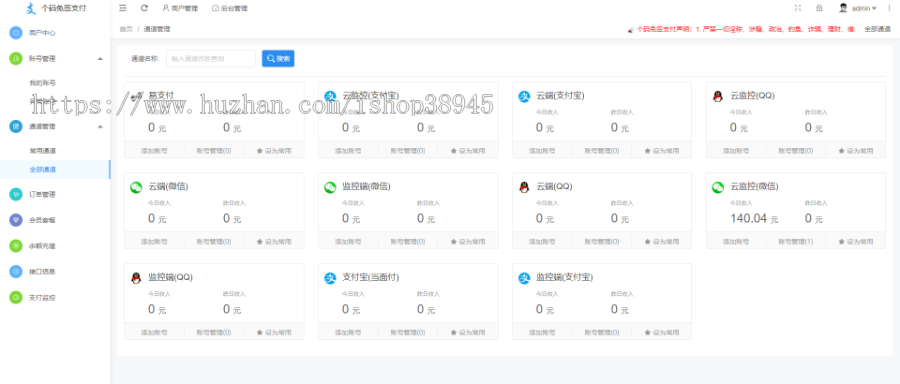The width and height of the screenshot is (900, 384).
Task: Open the vertical three-dot more menu
Action: [889, 8]
